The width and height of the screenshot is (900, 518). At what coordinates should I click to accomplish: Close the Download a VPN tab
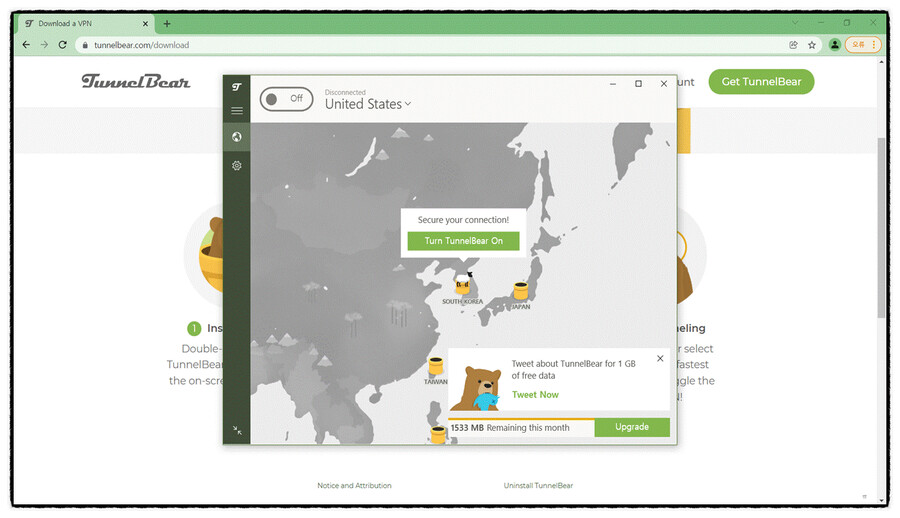coord(145,24)
